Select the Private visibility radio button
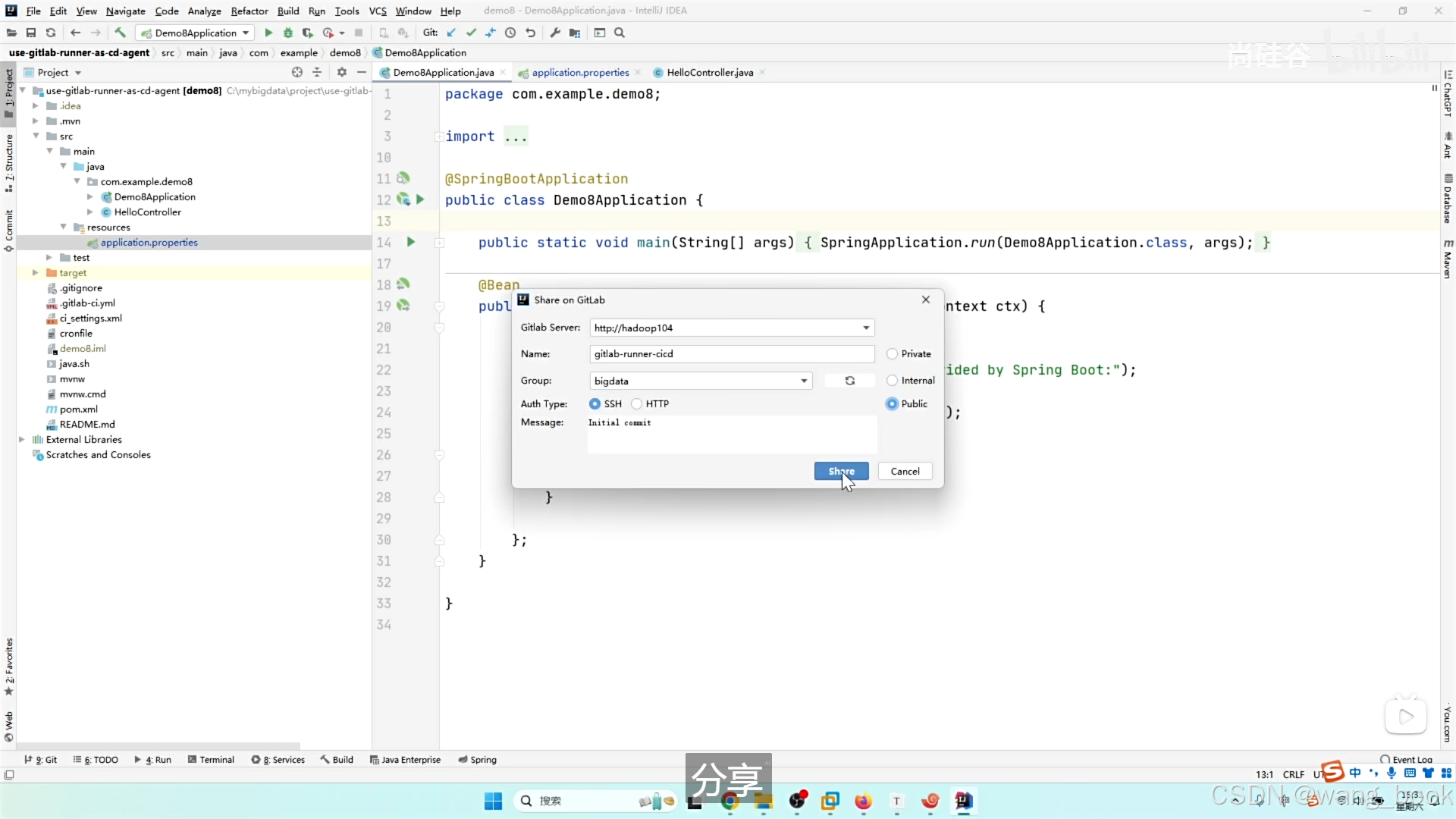The height and width of the screenshot is (819, 1456). pyautogui.click(x=892, y=354)
